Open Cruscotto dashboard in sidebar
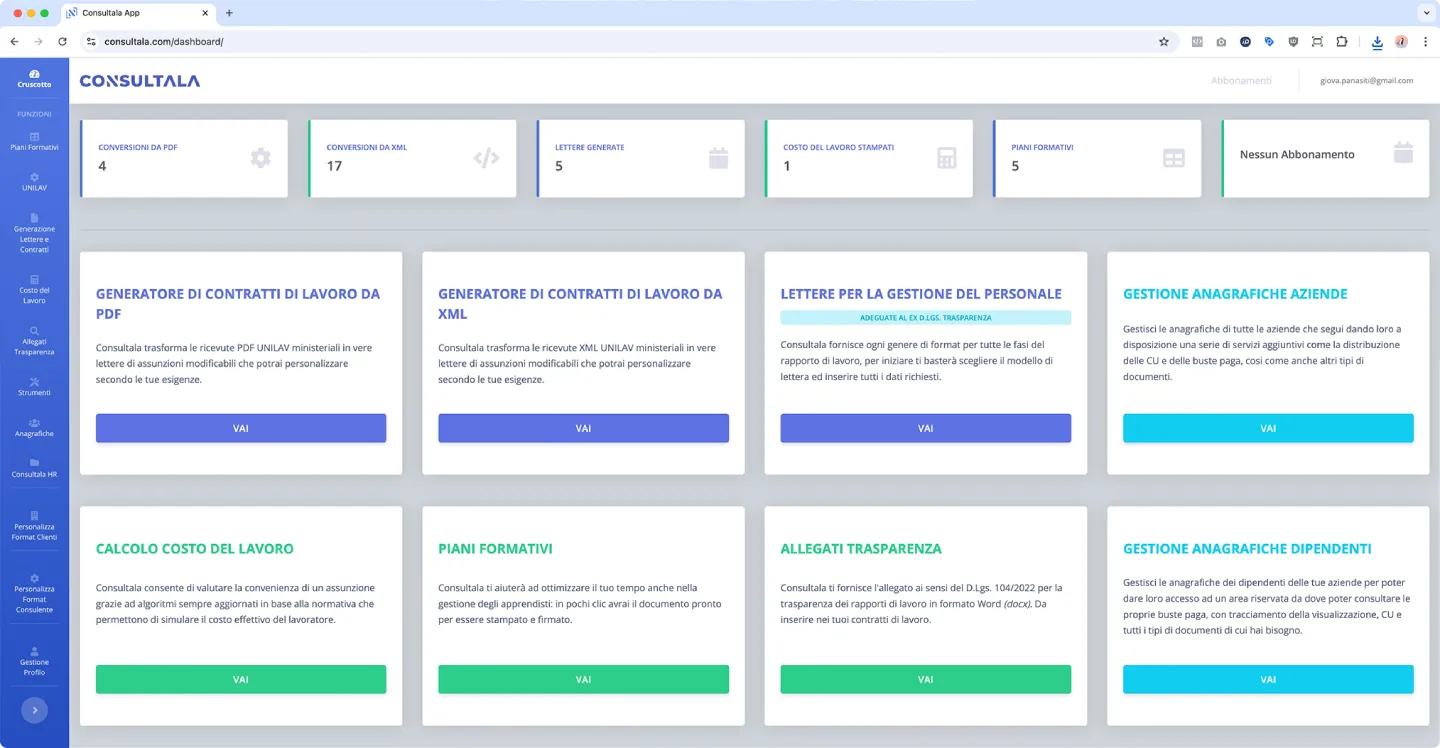 click(34, 79)
